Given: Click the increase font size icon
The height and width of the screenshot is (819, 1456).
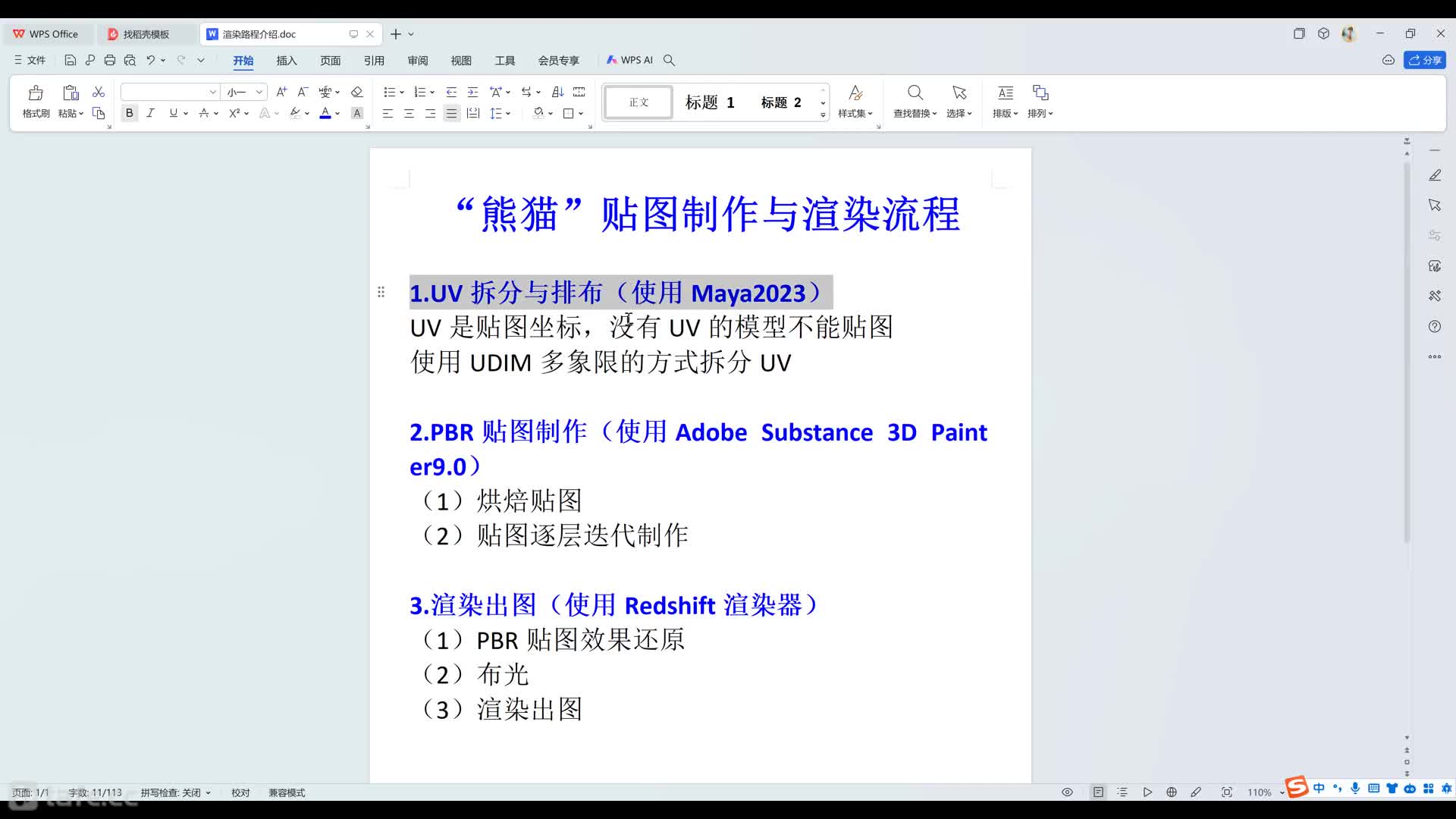Looking at the screenshot, I should pos(281,92).
